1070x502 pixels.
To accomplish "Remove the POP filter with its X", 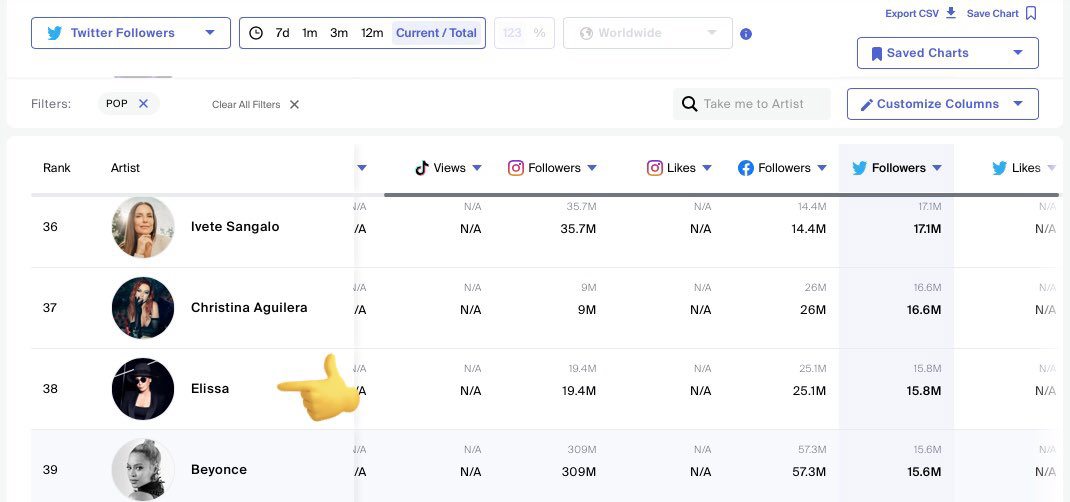I will (143, 104).
